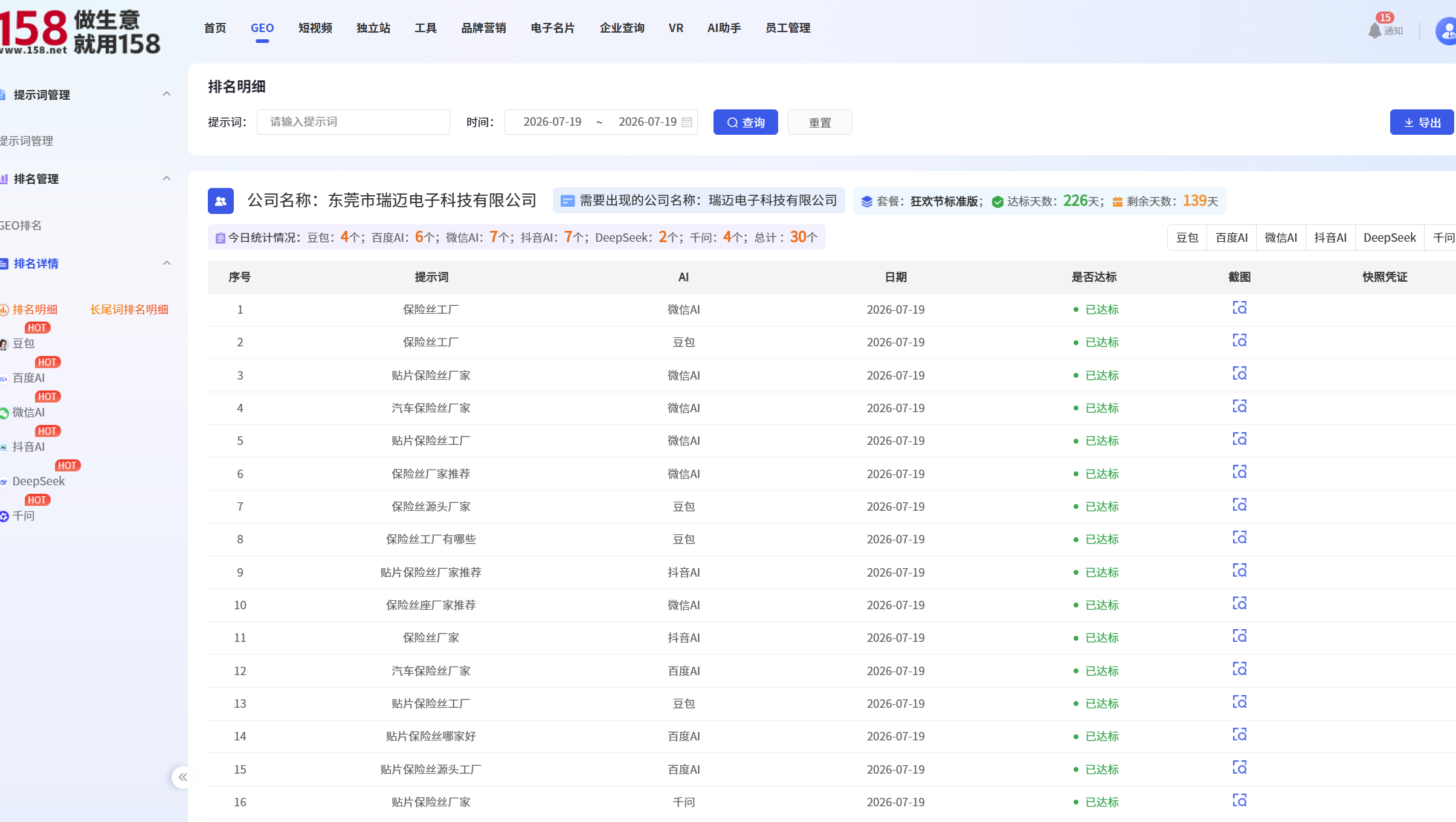
Task: Go to 首页 in the top navigation
Action: (215, 28)
